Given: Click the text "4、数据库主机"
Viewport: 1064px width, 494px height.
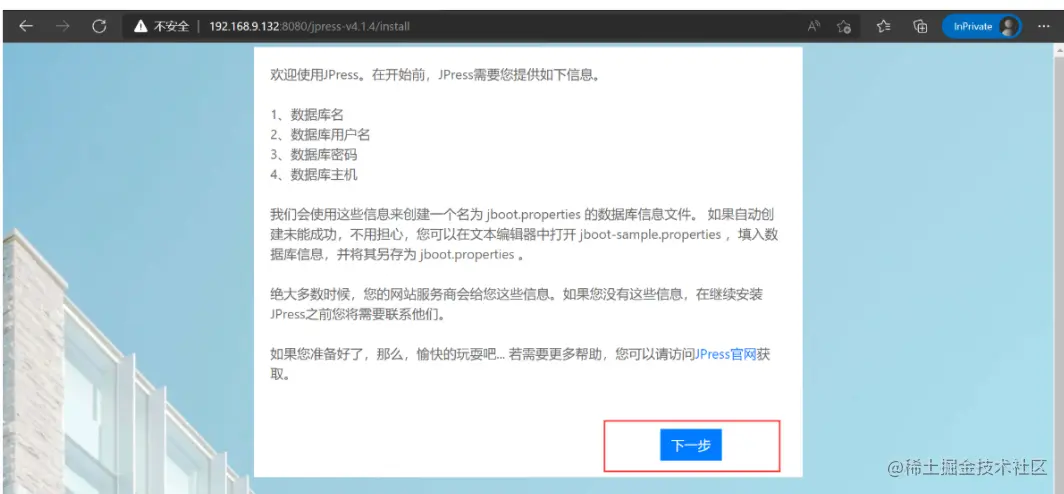Looking at the screenshot, I should coord(314,174).
